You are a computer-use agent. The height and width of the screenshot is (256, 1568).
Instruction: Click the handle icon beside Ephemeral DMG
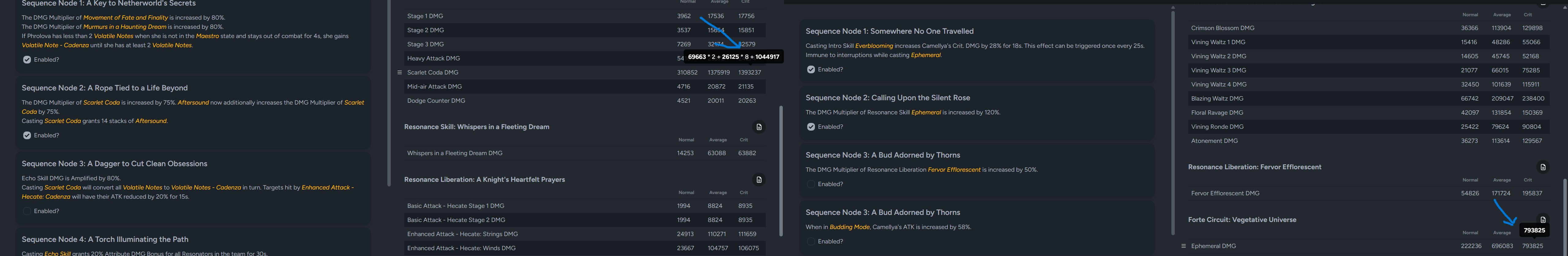[x=1184, y=246]
